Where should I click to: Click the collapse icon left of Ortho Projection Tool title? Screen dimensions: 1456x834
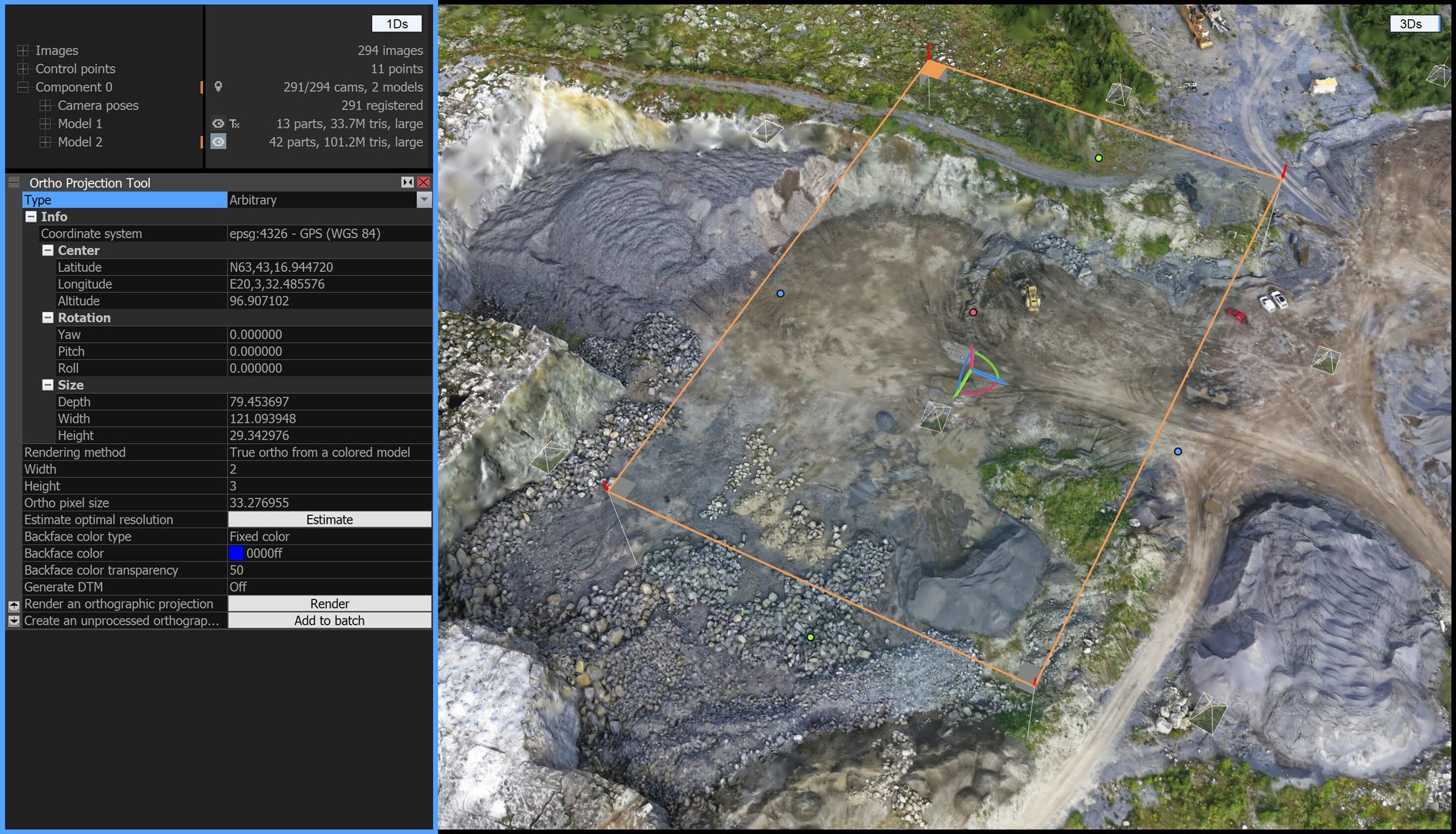(12, 182)
